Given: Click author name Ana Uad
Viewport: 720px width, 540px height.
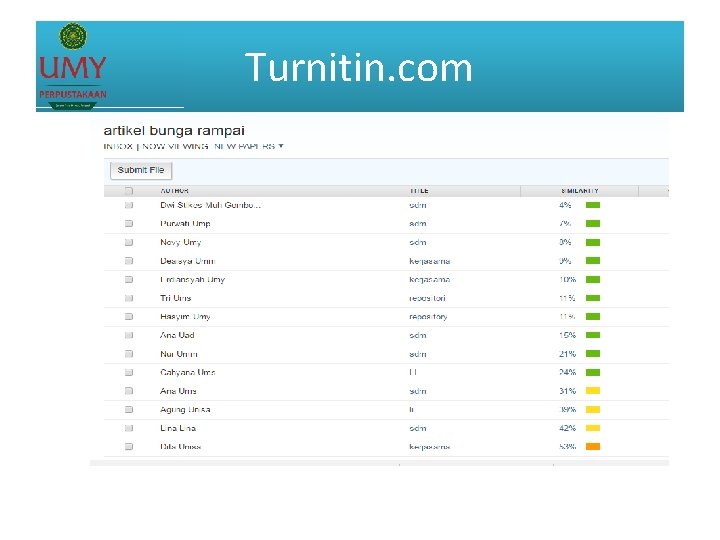Looking at the screenshot, I should (x=177, y=335).
